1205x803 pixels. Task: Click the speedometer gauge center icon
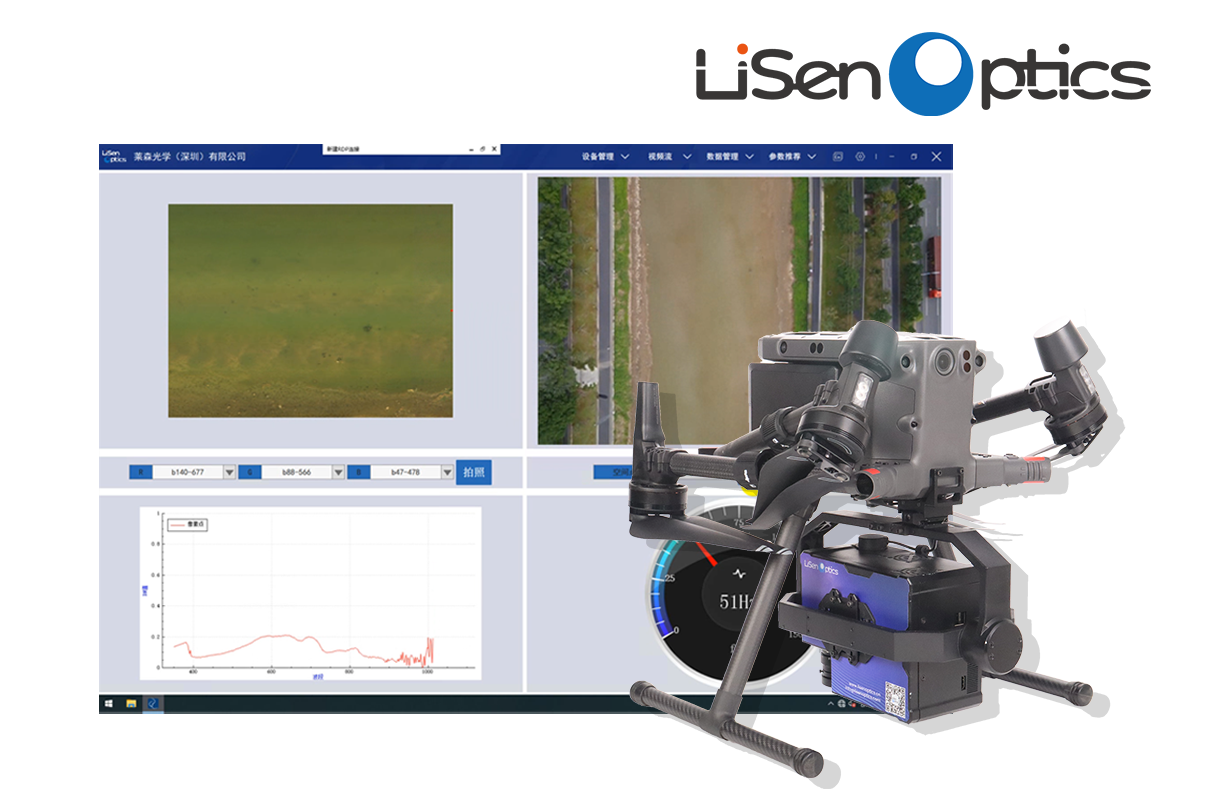click(738, 576)
